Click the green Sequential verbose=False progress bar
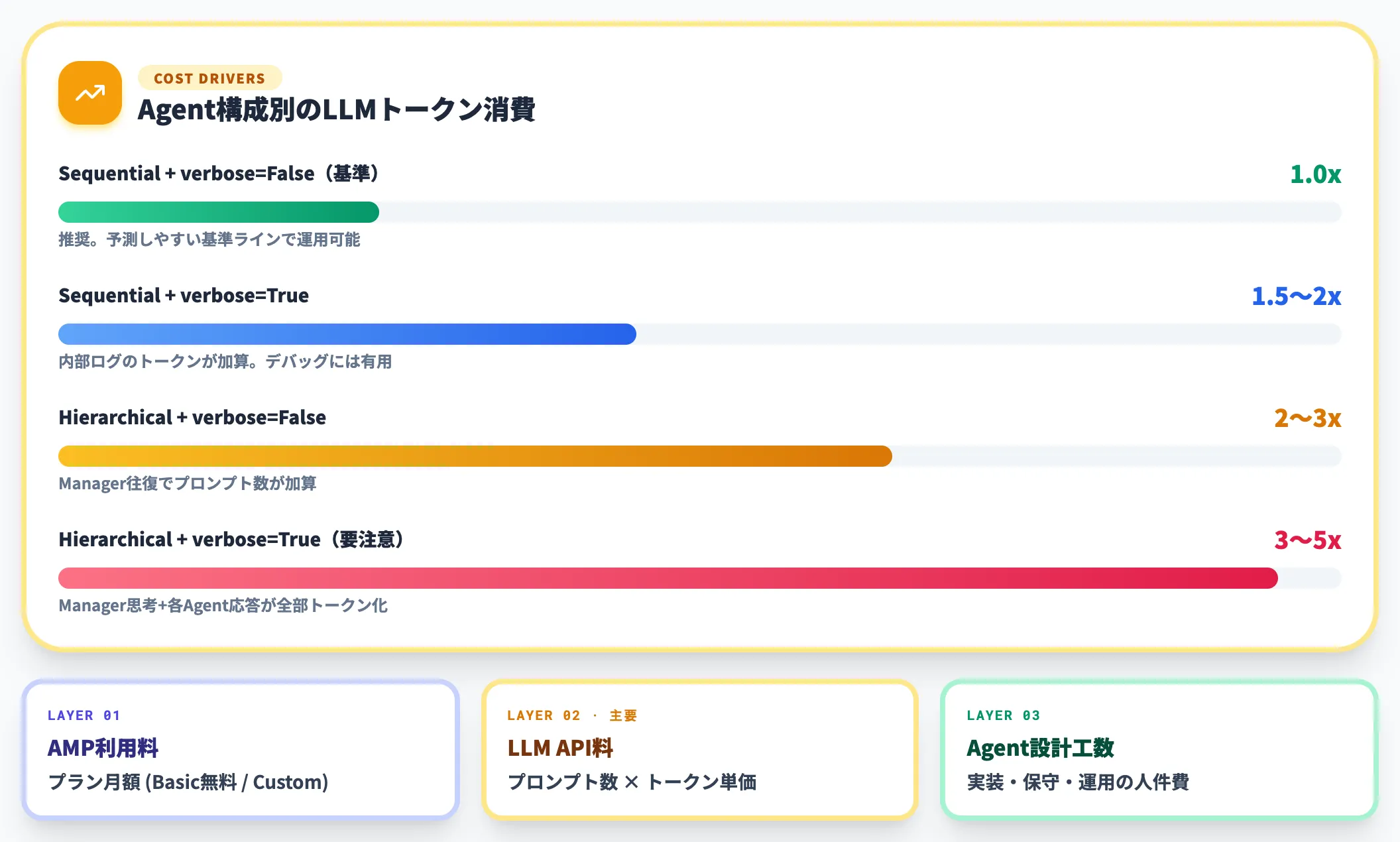Viewport: 1400px width, 842px height. [x=219, y=212]
